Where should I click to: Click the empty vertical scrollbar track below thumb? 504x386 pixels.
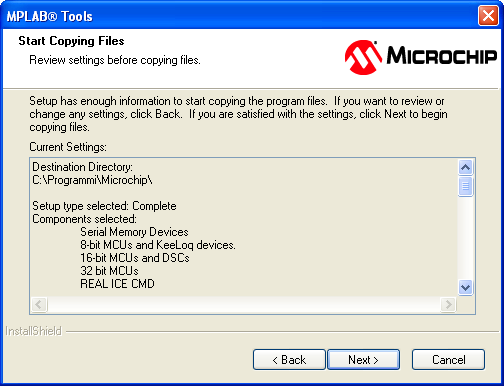pos(465,238)
